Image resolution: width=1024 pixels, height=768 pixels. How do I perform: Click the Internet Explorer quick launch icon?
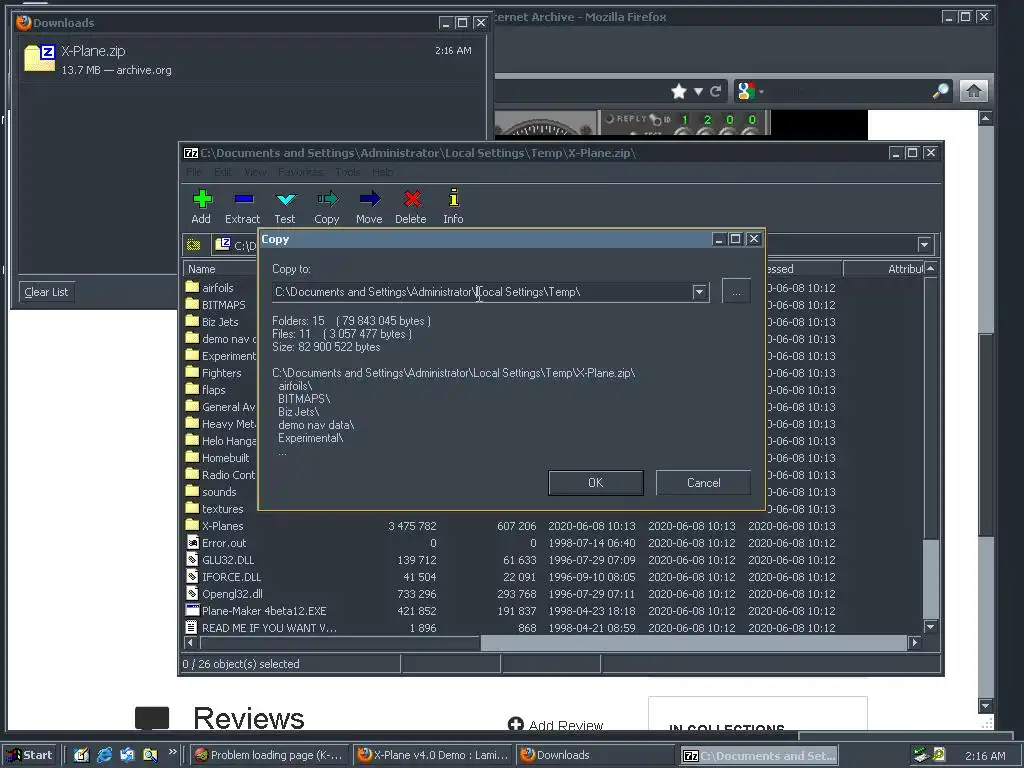pyautogui.click(x=104, y=755)
